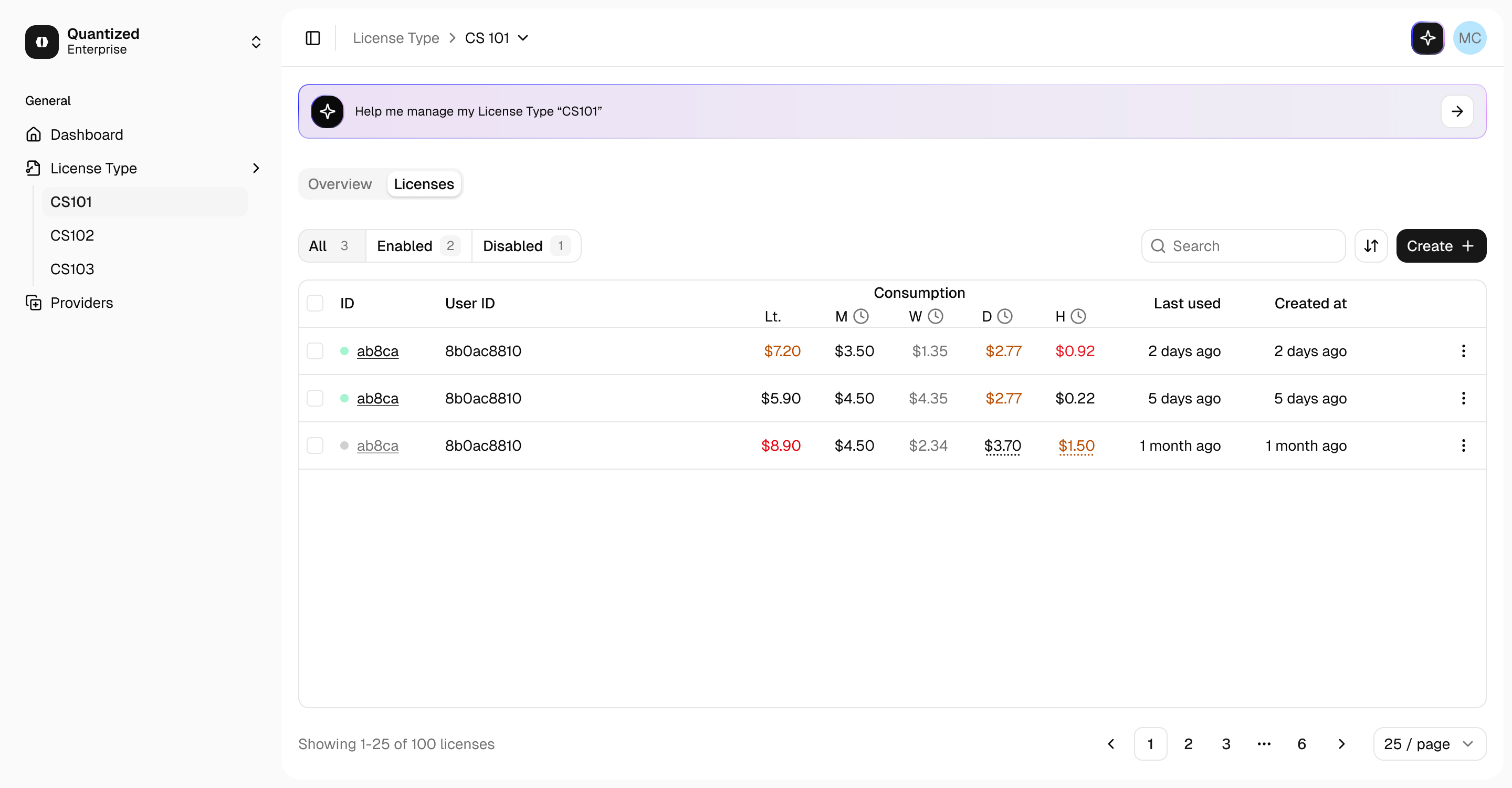
Task: Check the row with $5.90 lifetime consumption
Action: tap(315, 398)
